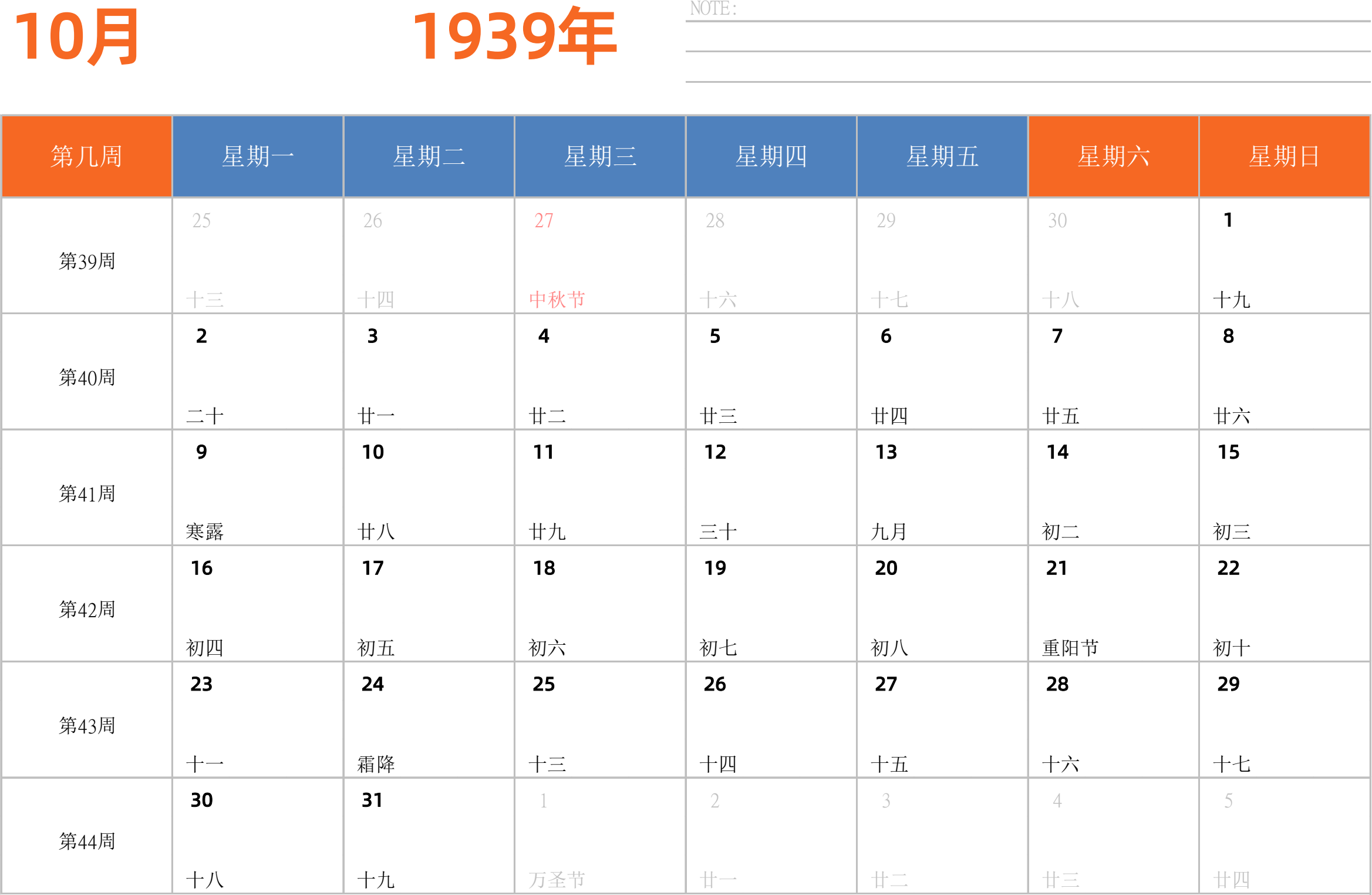Select October date 20

[886, 568]
